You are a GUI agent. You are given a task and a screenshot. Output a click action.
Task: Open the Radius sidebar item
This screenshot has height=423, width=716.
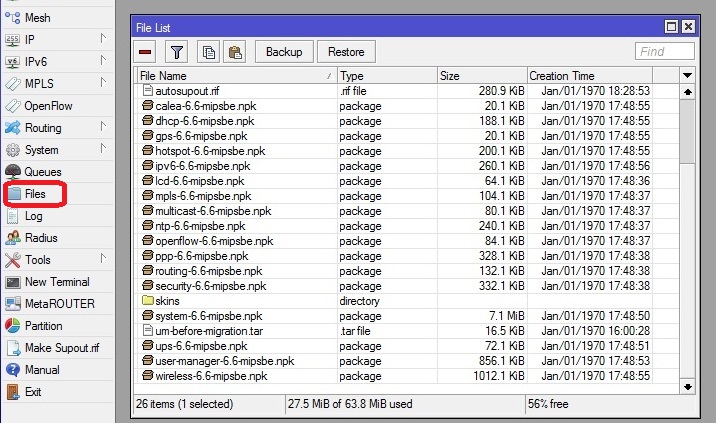[x=40, y=238]
